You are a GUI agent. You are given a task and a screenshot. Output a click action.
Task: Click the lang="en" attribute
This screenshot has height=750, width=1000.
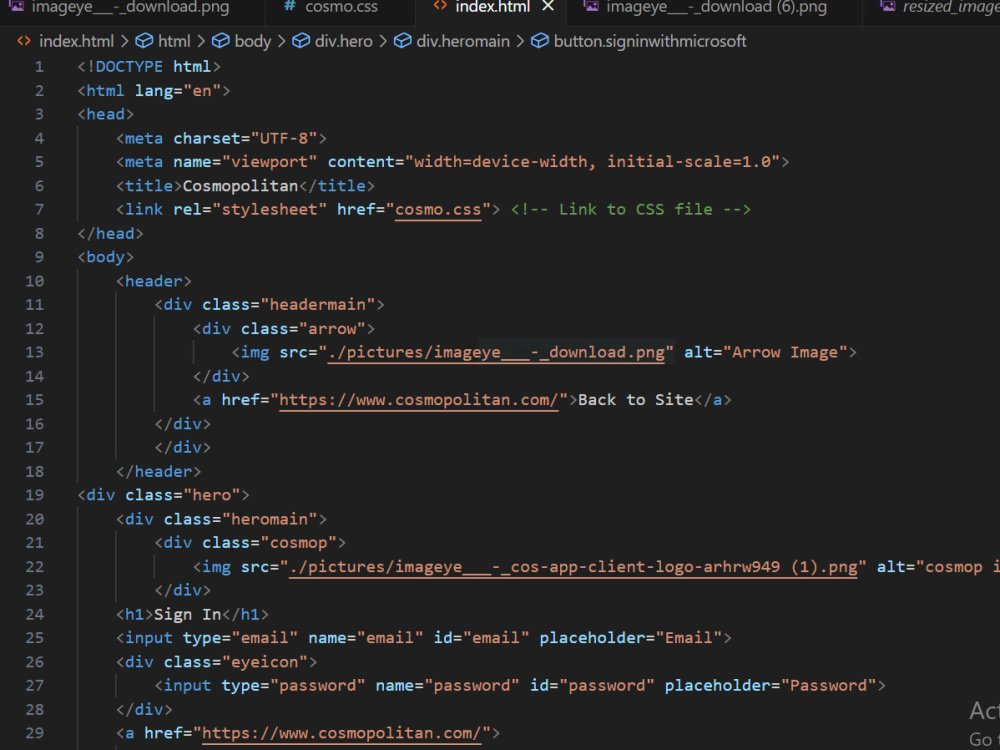tap(178, 91)
